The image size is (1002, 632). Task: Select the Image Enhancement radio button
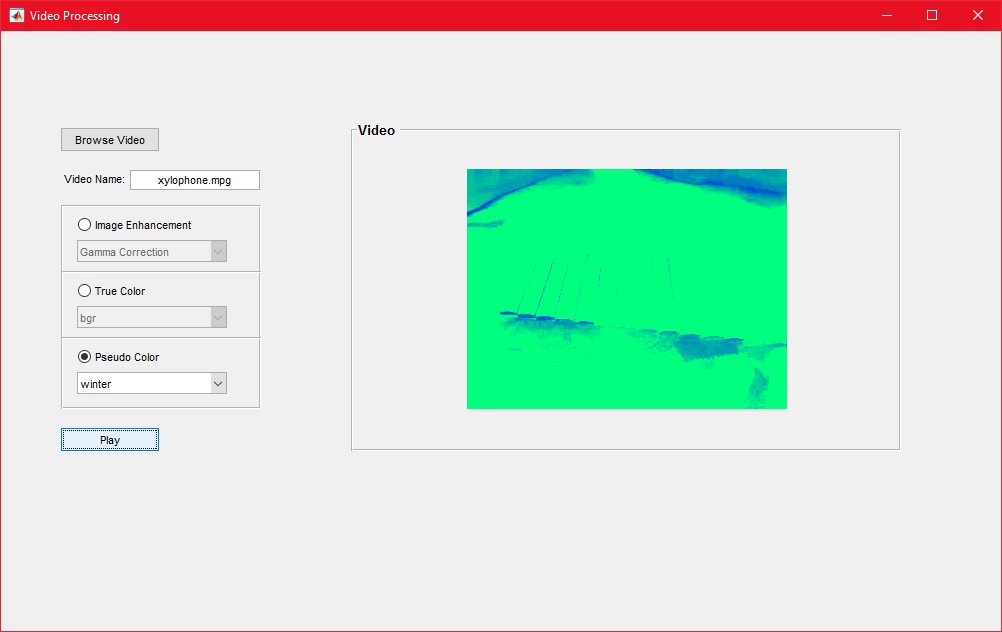click(x=84, y=225)
